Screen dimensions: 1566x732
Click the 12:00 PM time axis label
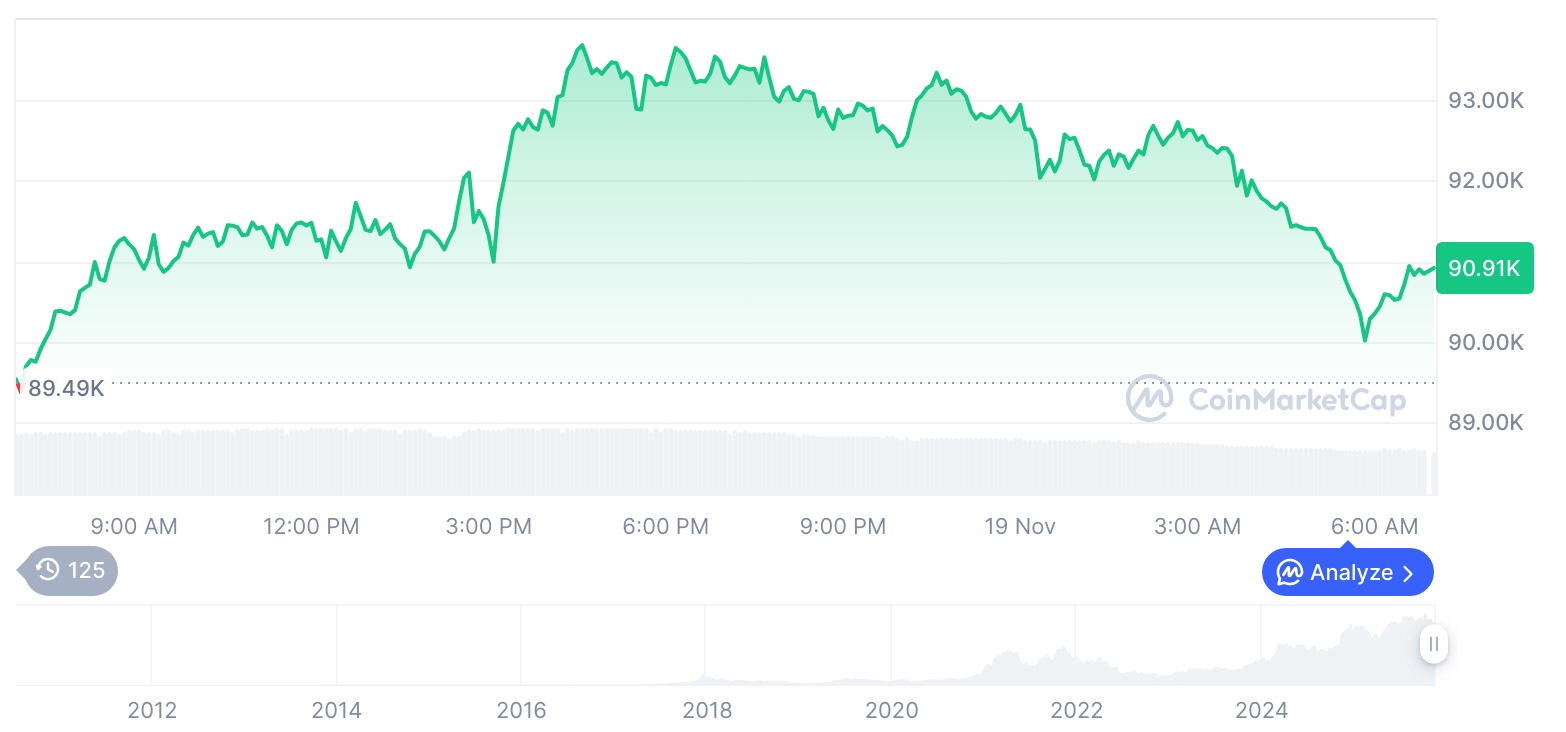pyautogui.click(x=310, y=526)
